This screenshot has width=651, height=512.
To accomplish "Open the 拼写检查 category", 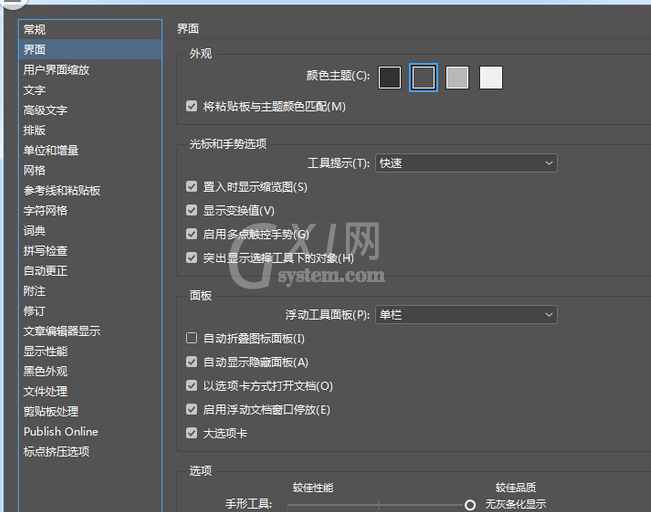I will pos(90,250).
